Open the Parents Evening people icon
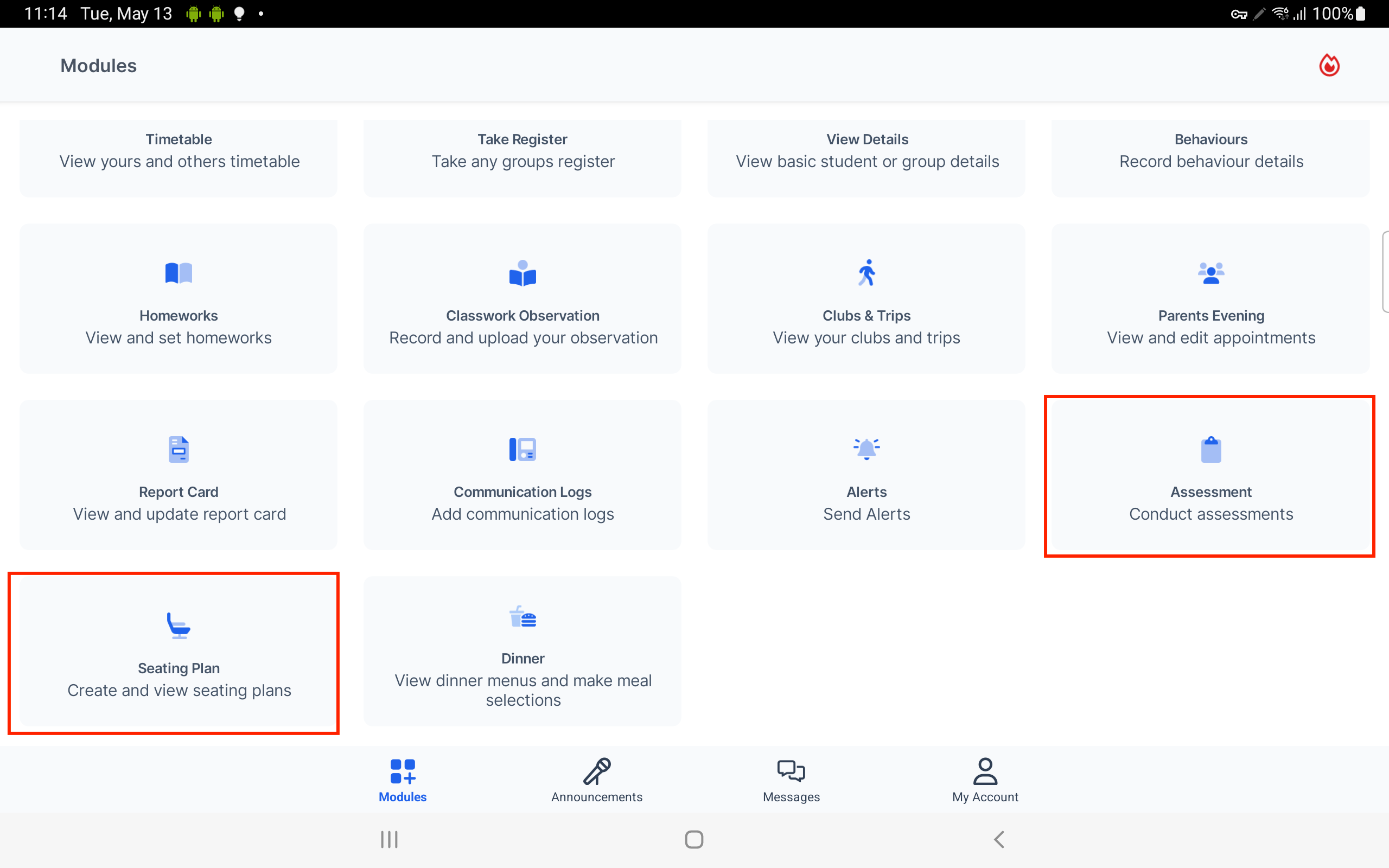This screenshot has height=868, width=1389. tap(1210, 273)
